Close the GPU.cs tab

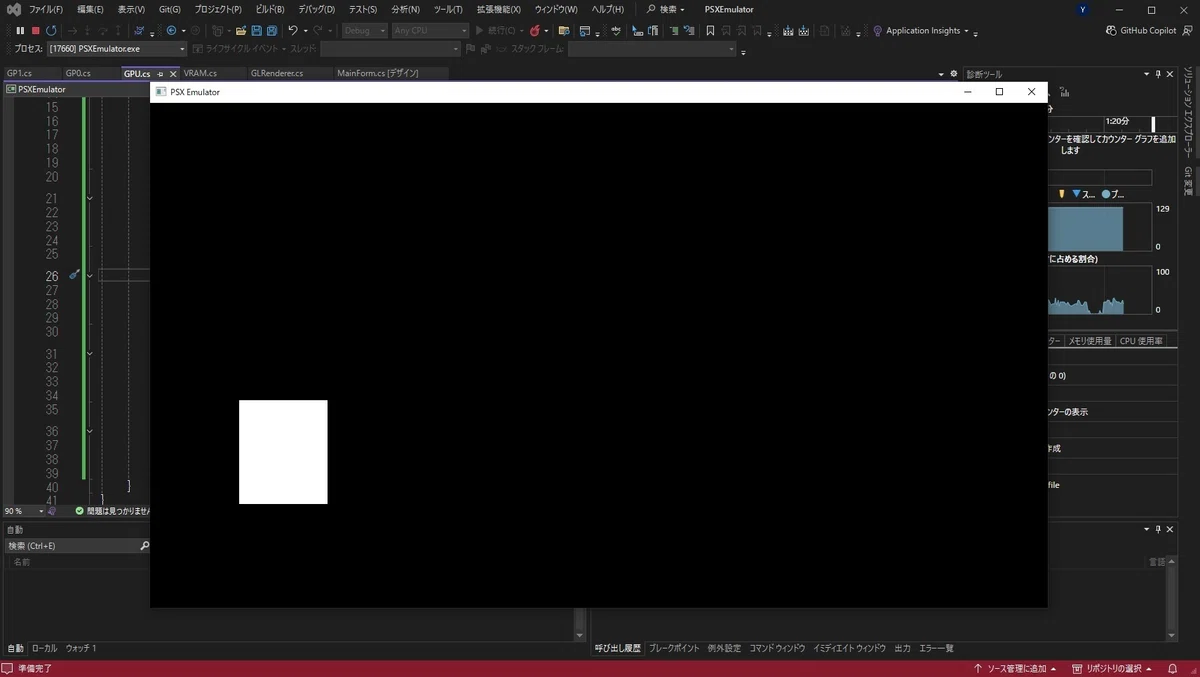172,74
